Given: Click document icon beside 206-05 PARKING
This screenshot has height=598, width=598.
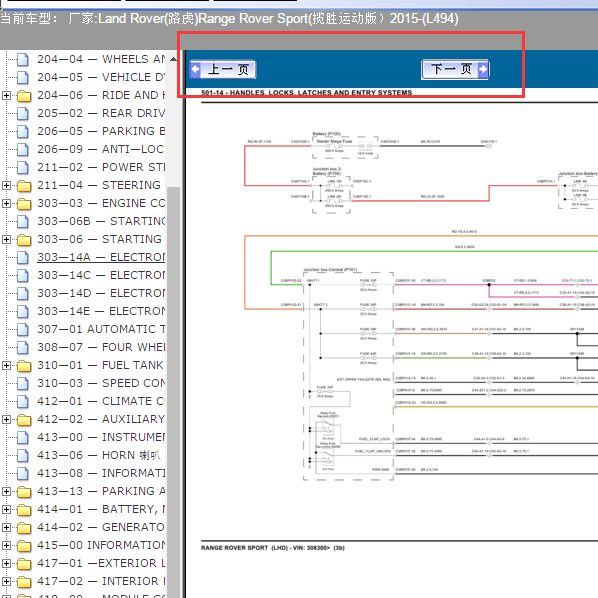Looking at the screenshot, I should tap(23, 132).
